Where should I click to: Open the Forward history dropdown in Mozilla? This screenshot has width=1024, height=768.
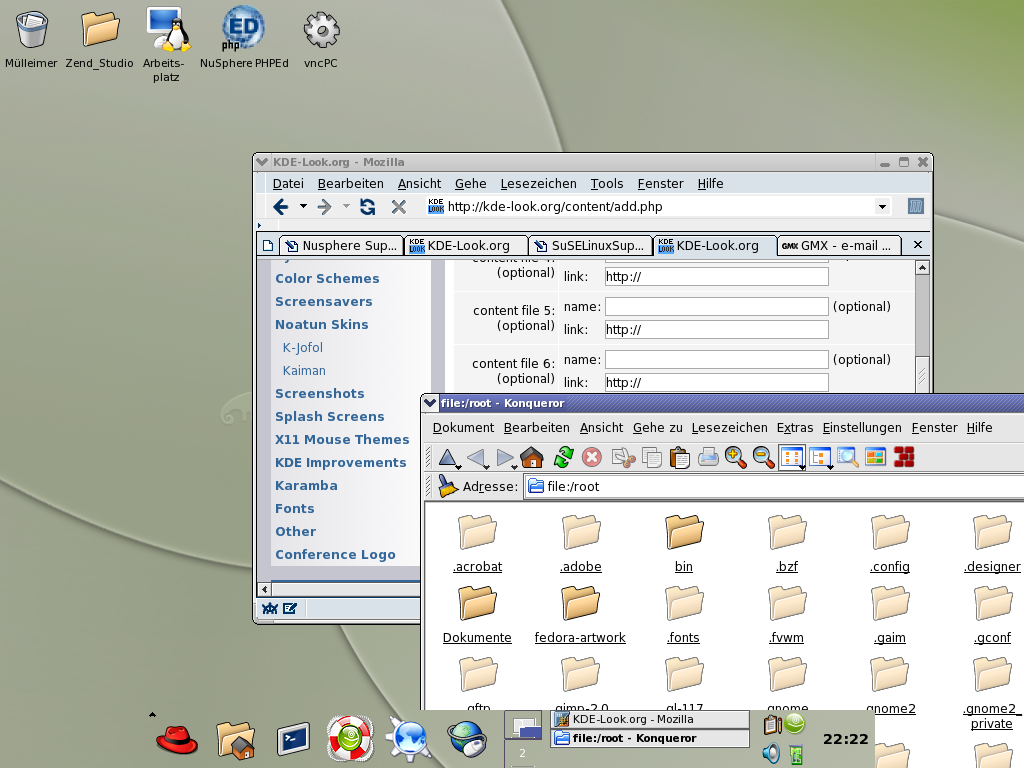click(x=346, y=206)
